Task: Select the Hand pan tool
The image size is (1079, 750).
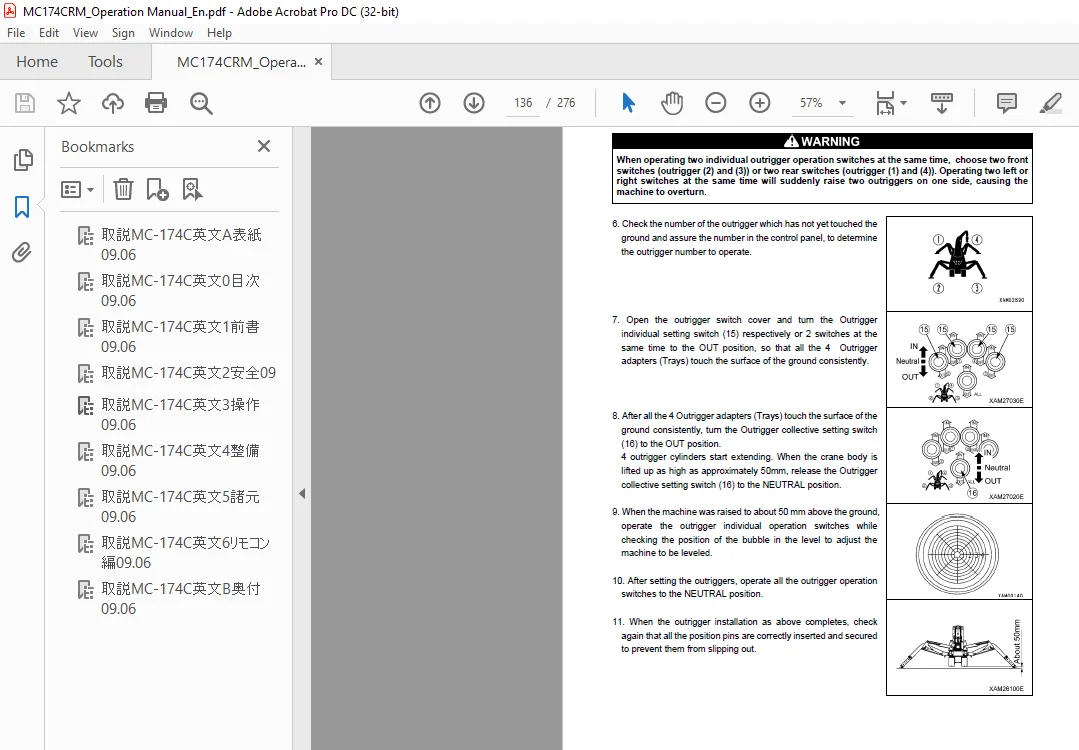Action: (x=672, y=103)
